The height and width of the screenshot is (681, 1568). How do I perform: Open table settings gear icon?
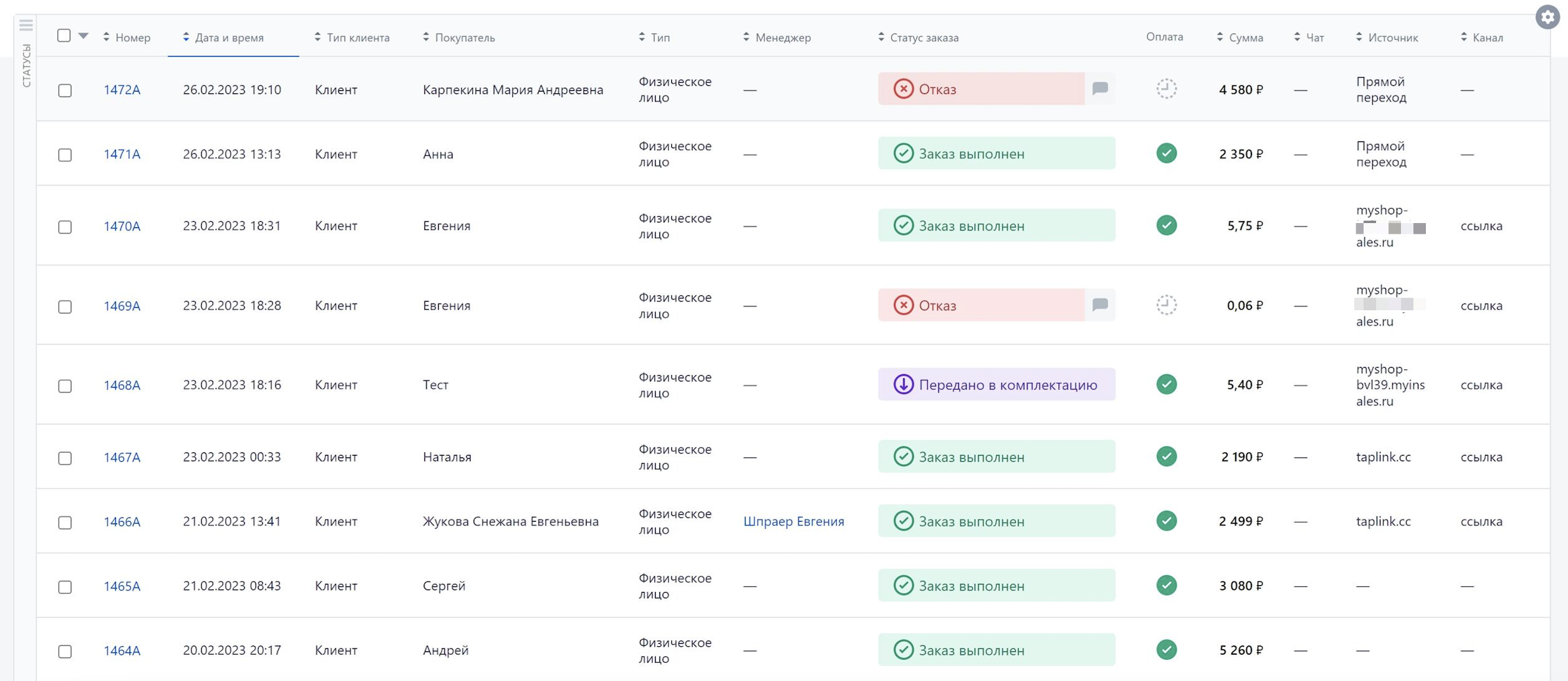[x=1547, y=17]
